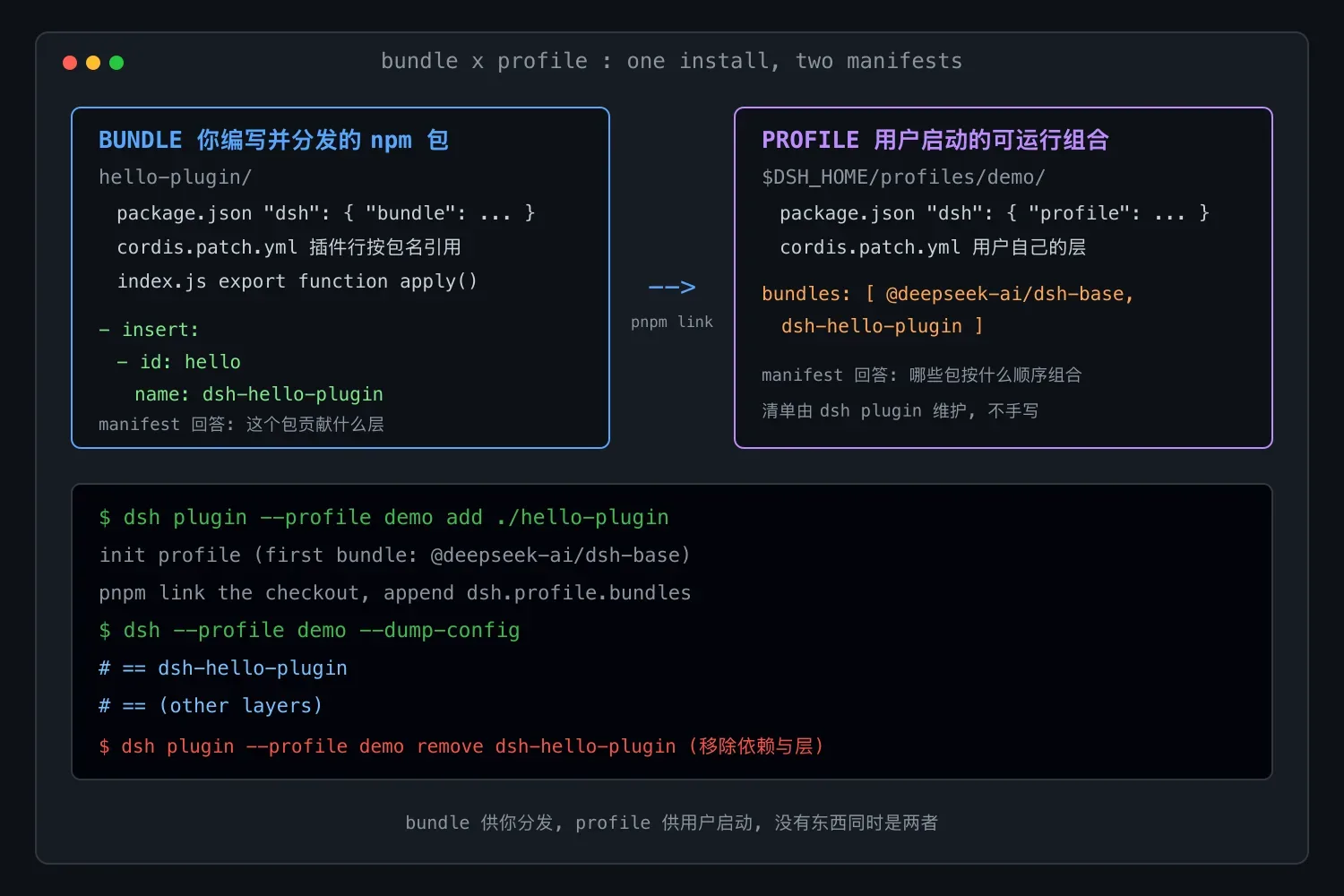Click 'init profile (first bundle: @deepseek-ai/dsh-base)' line
This screenshot has width=1344, height=896.
(395, 555)
